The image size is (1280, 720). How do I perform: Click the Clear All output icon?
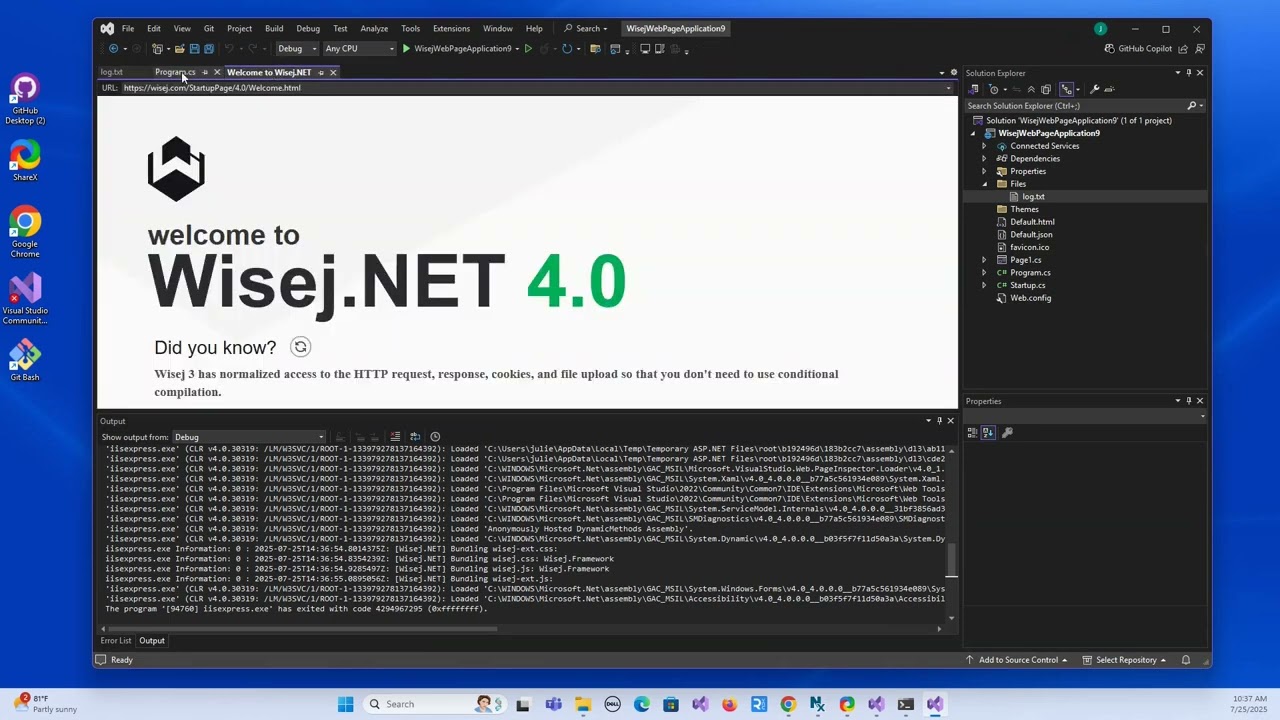pos(395,437)
